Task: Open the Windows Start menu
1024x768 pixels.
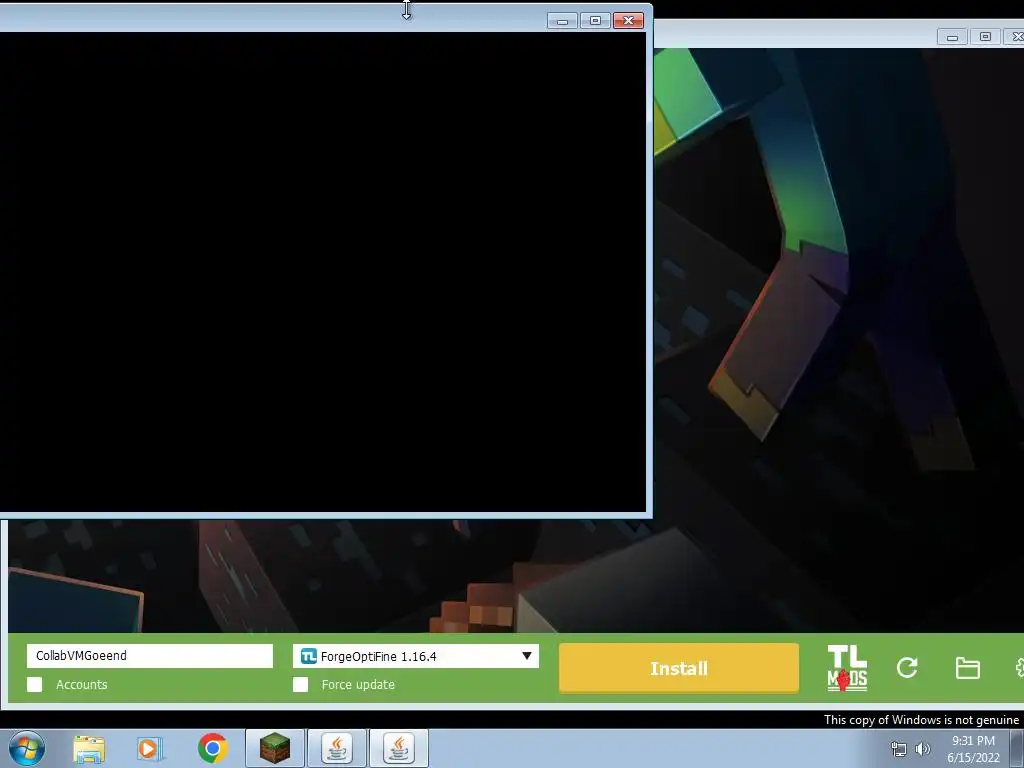Action: tap(27, 748)
